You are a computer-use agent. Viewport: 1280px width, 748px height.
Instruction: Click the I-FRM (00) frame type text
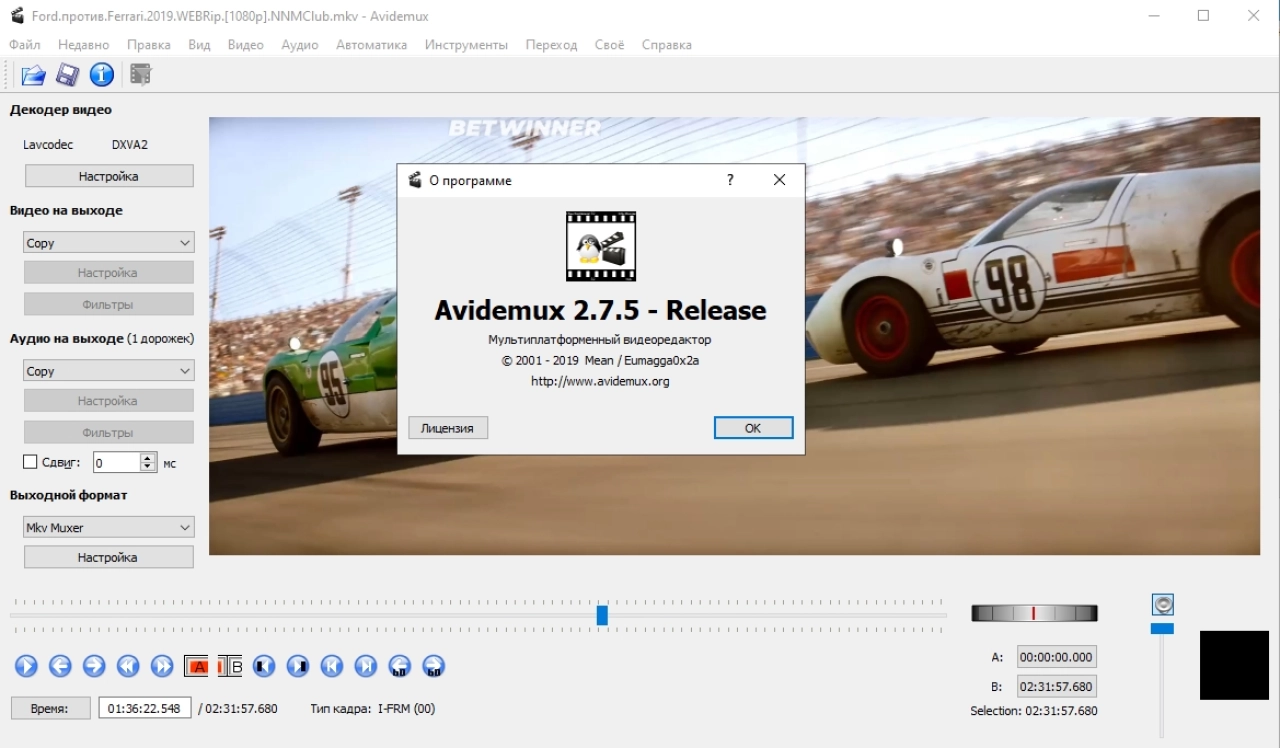point(406,709)
